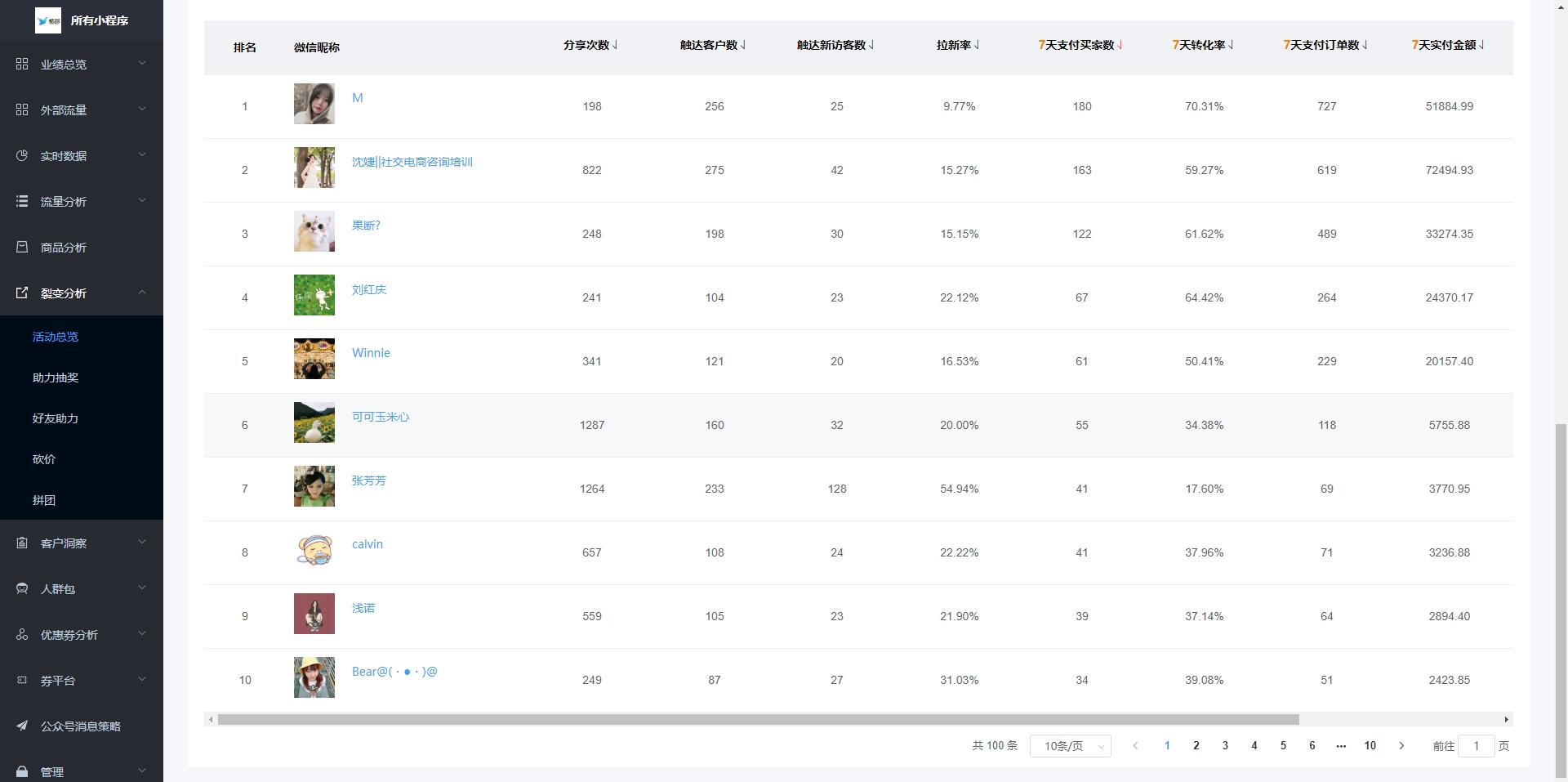
Task: Click the 业绩总览 sidebar icon
Action: pos(22,64)
